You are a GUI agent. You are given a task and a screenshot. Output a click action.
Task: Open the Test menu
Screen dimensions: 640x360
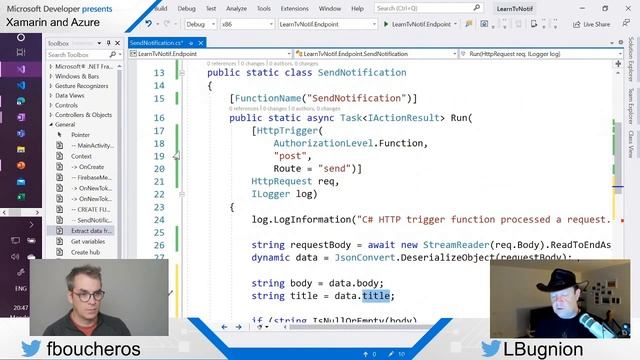[x=211, y=9]
